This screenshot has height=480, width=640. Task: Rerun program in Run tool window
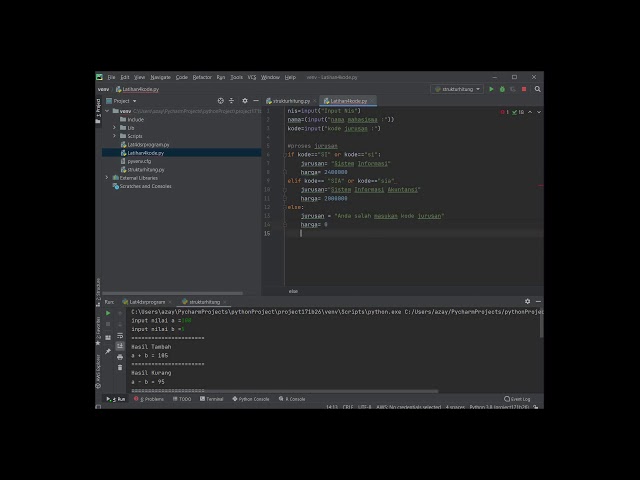coord(108,313)
